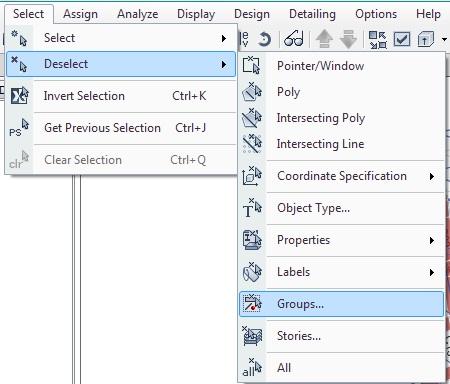Screen dimensions: 450x384
Task: Choose Groups... in the Deselect submenu
Action: (x=342, y=304)
